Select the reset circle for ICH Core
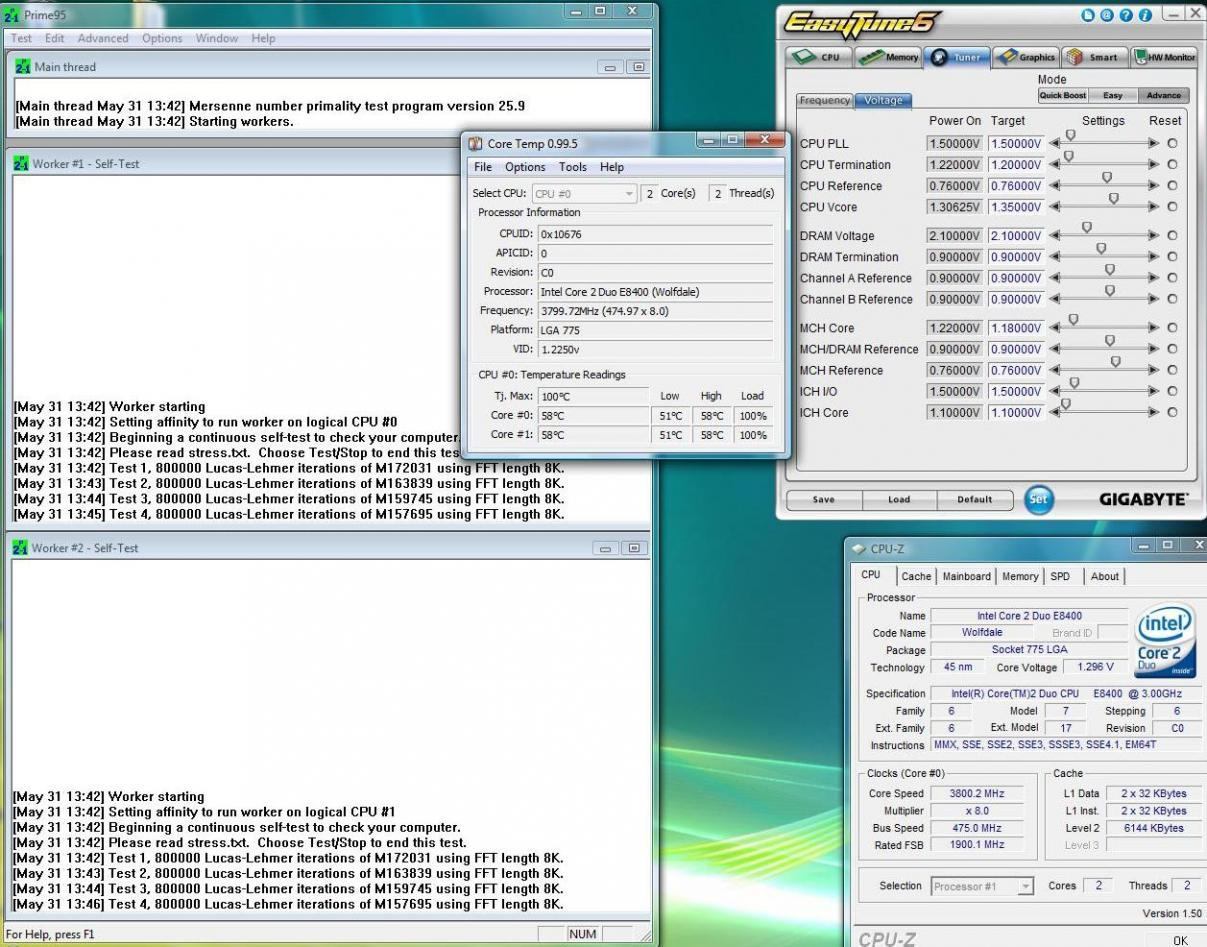 point(1172,412)
